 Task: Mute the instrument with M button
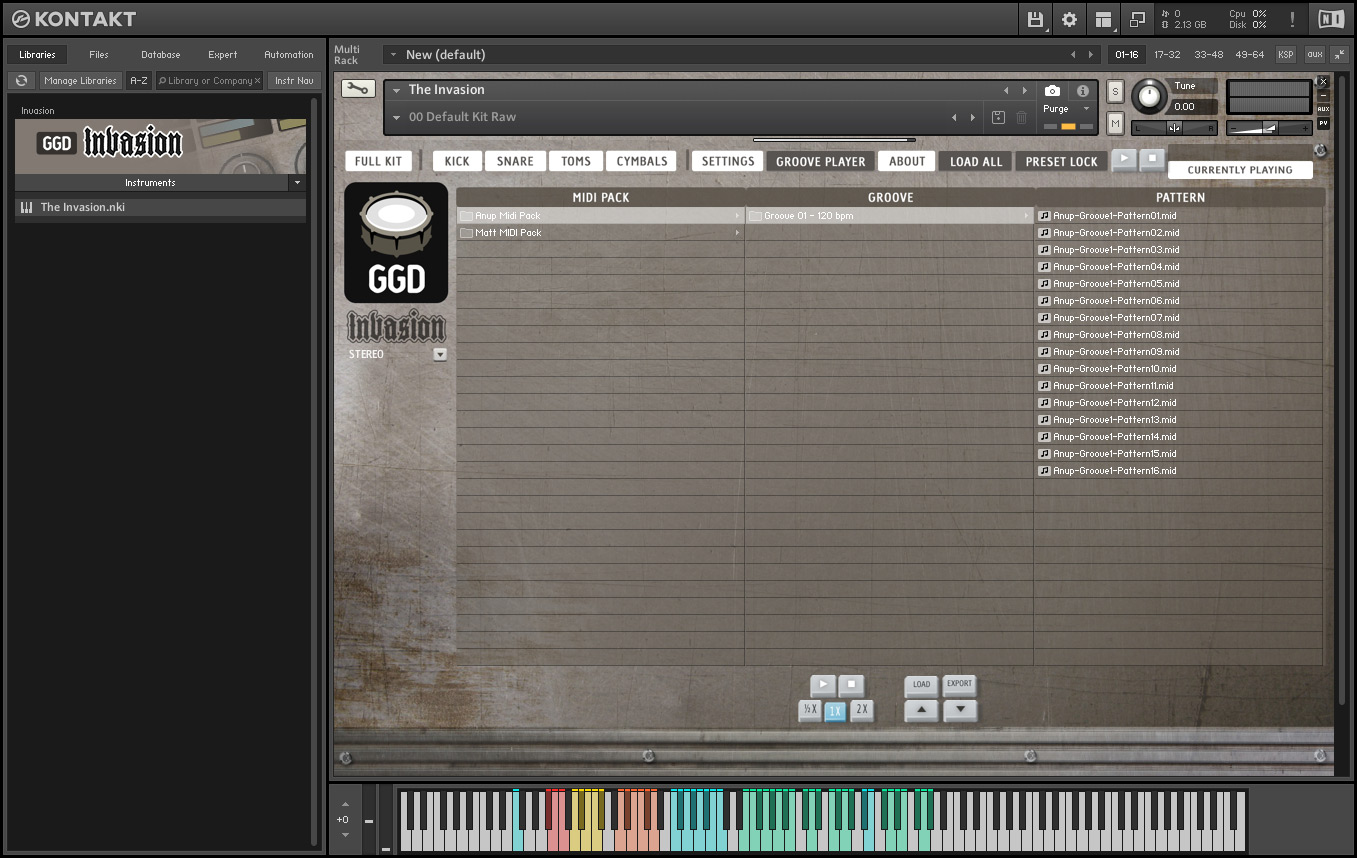(x=1116, y=123)
